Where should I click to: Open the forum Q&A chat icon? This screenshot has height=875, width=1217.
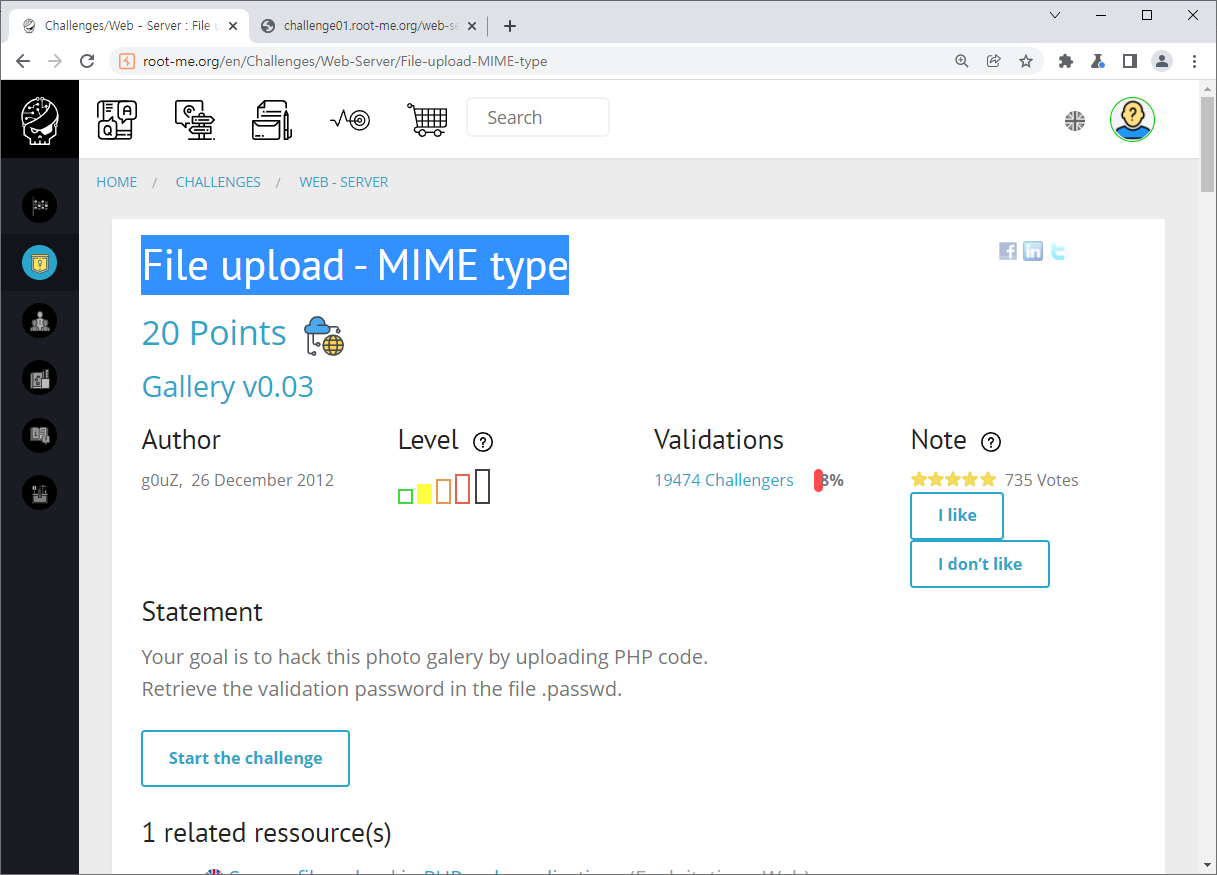pyautogui.click(x=117, y=119)
